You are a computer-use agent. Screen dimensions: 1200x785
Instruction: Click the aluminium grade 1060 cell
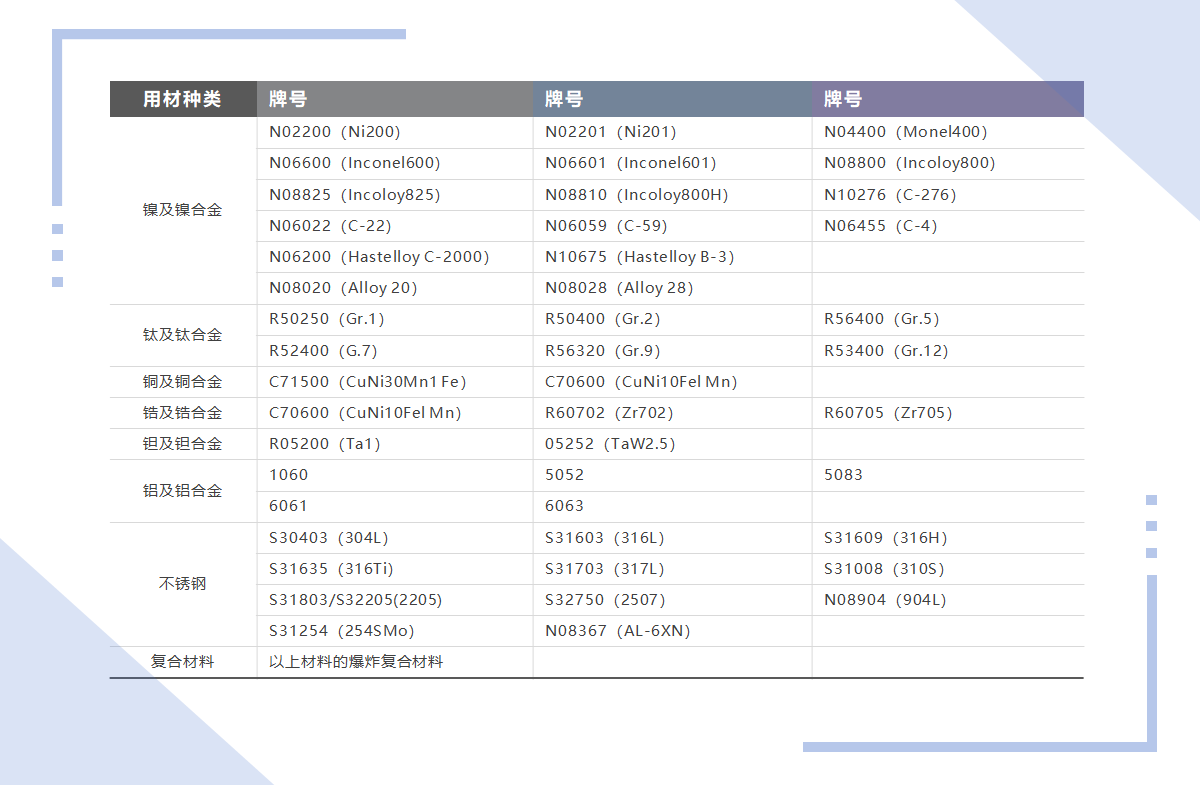point(395,475)
